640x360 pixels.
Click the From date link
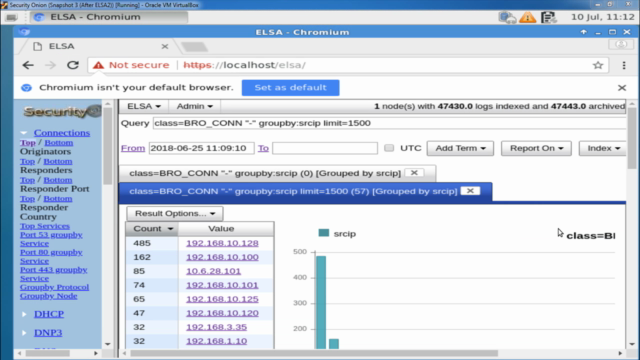point(133,148)
